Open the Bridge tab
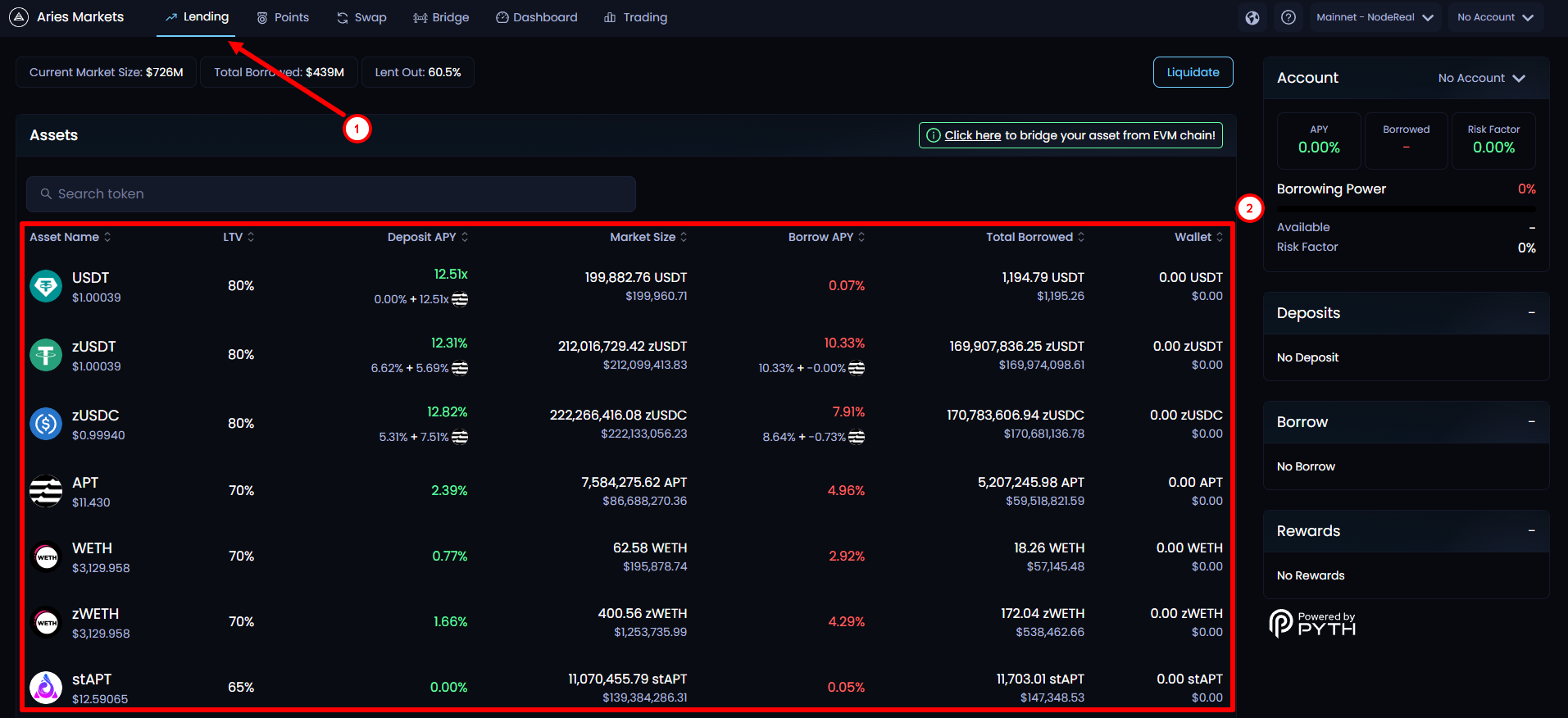Image resolution: width=1568 pixels, height=718 pixels. point(441,17)
